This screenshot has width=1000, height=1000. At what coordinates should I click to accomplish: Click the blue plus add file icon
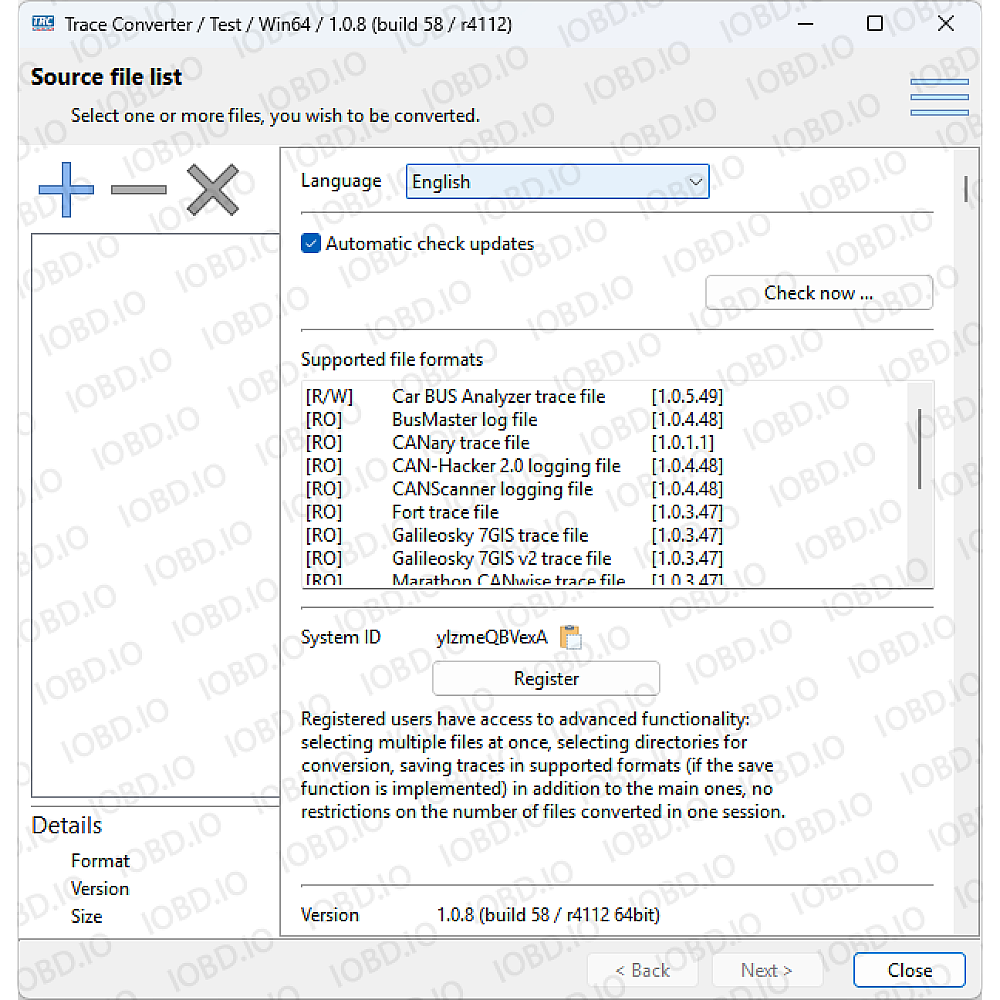click(x=66, y=189)
